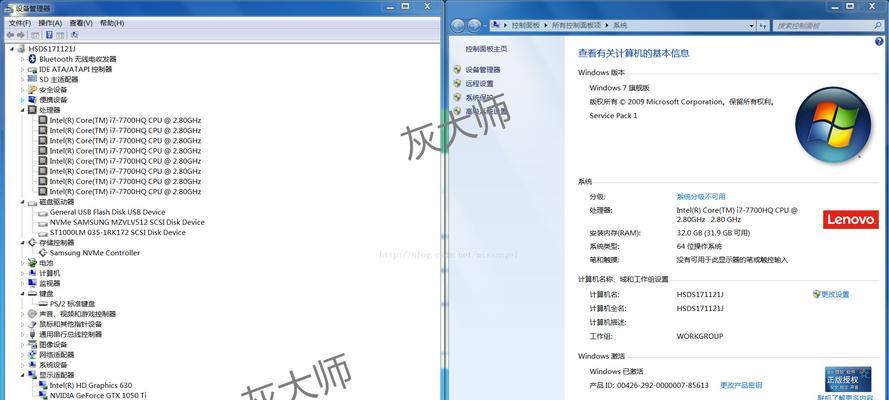Viewport: 889px width, 400px height.
Task: Open Help via the blue question-mark toolbar icon
Action: click(x=49, y=35)
